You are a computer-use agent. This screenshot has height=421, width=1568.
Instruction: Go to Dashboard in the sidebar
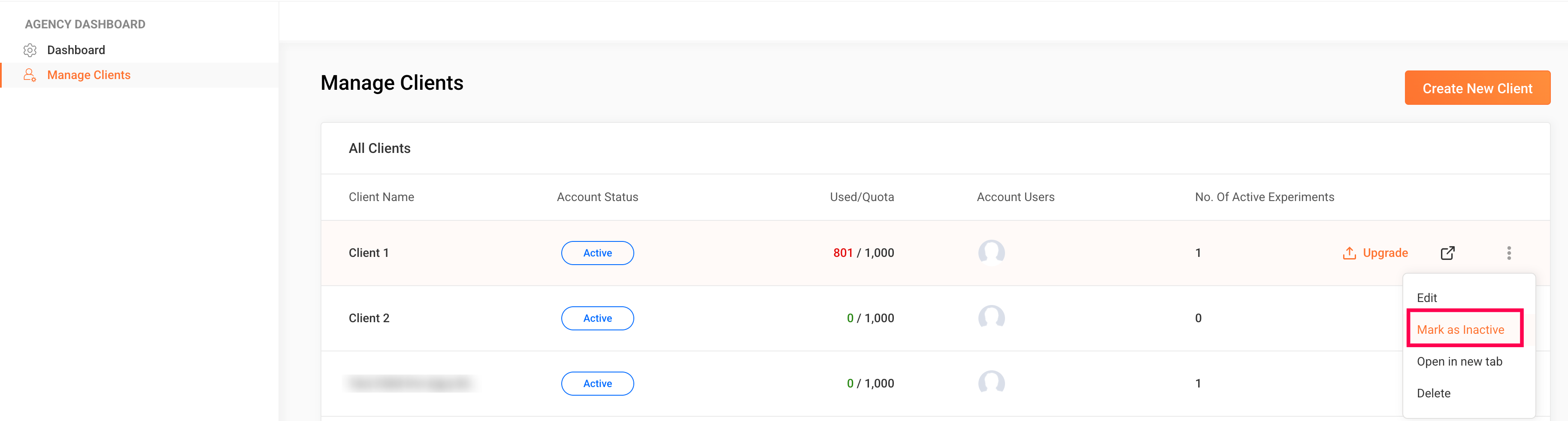point(76,50)
